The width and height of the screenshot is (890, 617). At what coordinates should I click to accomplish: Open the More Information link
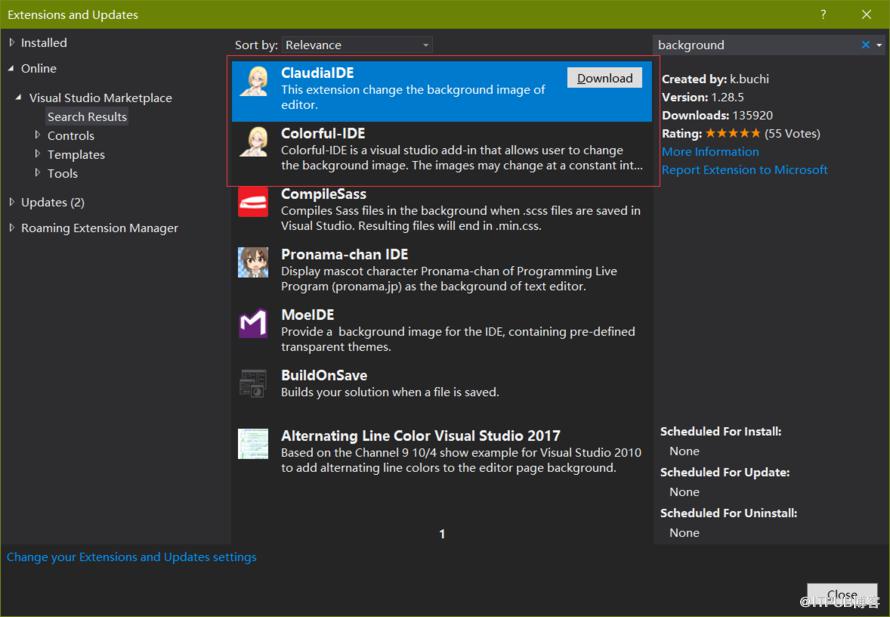(710, 152)
